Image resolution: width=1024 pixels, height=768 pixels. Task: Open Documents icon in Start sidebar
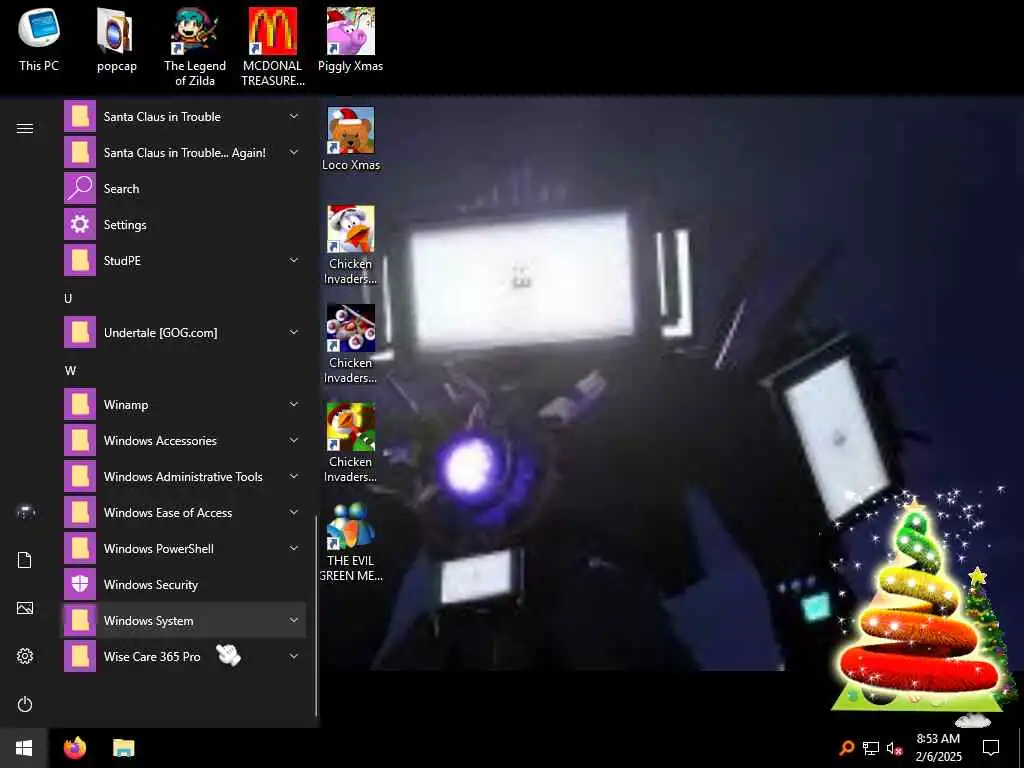(x=25, y=560)
